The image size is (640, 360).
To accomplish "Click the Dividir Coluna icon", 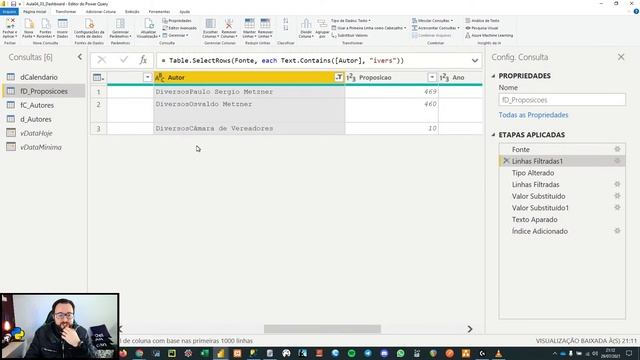I will pyautogui.click(x=306, y=24).
